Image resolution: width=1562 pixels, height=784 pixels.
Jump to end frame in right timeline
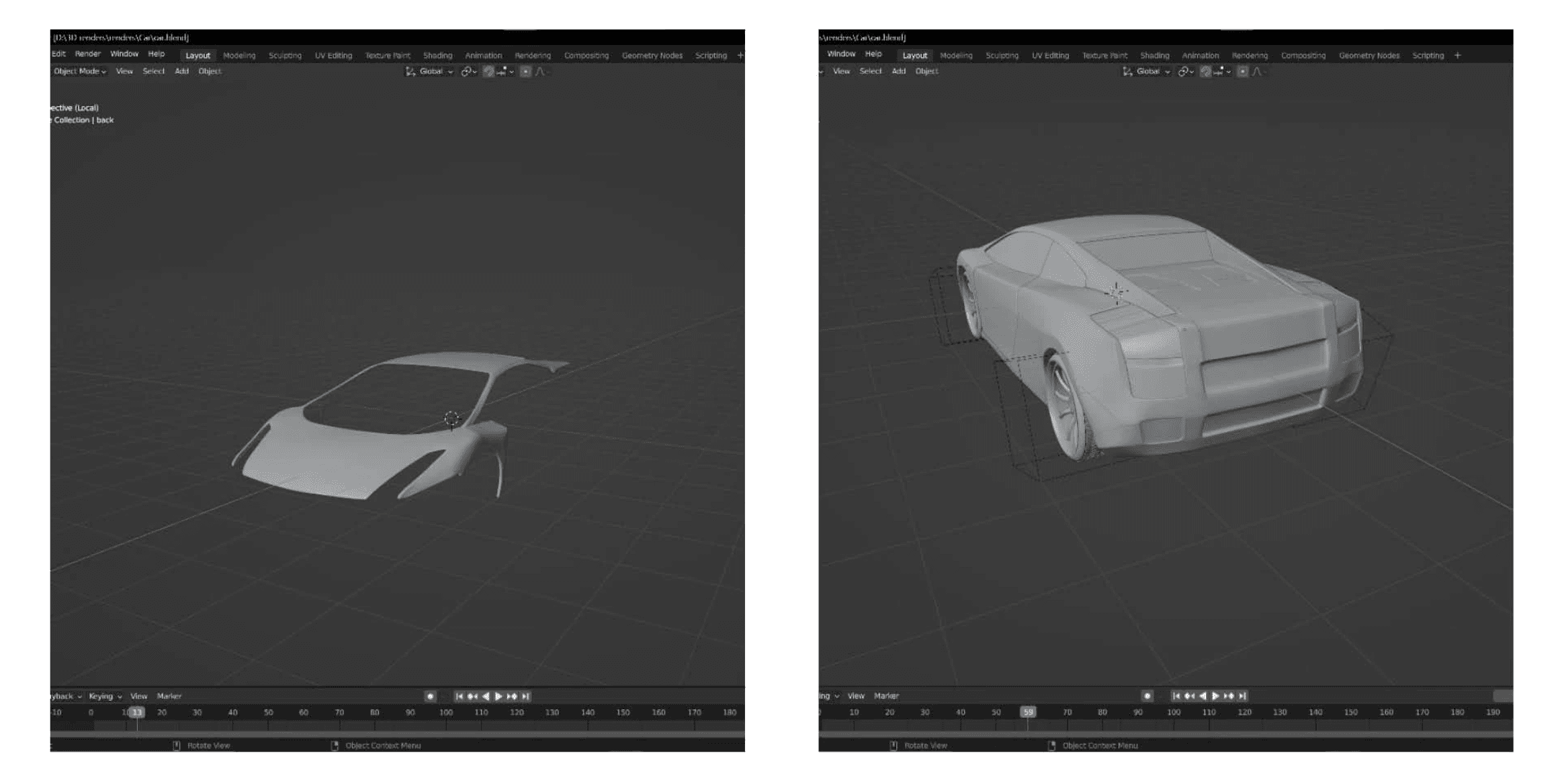coord(1242,696)
